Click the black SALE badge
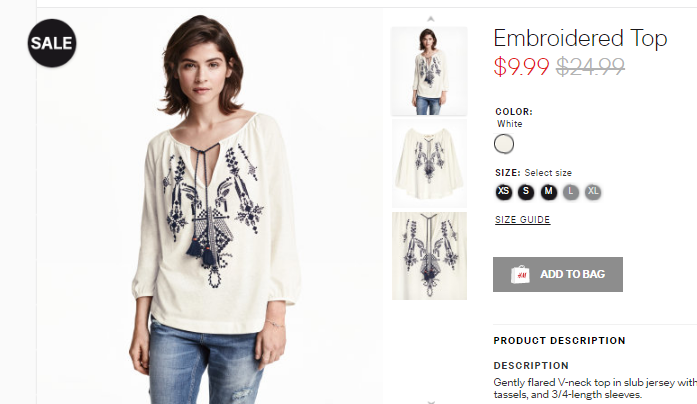 (x=52, y=43)
